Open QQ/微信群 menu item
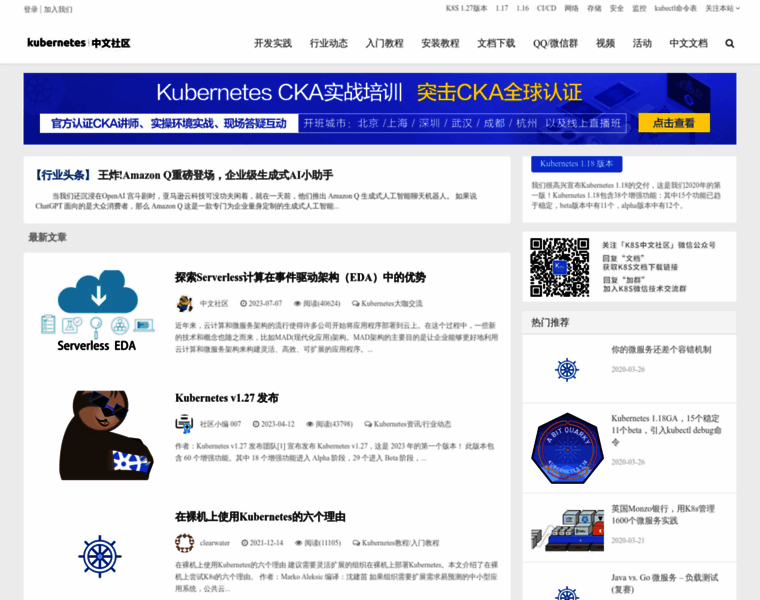 point(555,44)
